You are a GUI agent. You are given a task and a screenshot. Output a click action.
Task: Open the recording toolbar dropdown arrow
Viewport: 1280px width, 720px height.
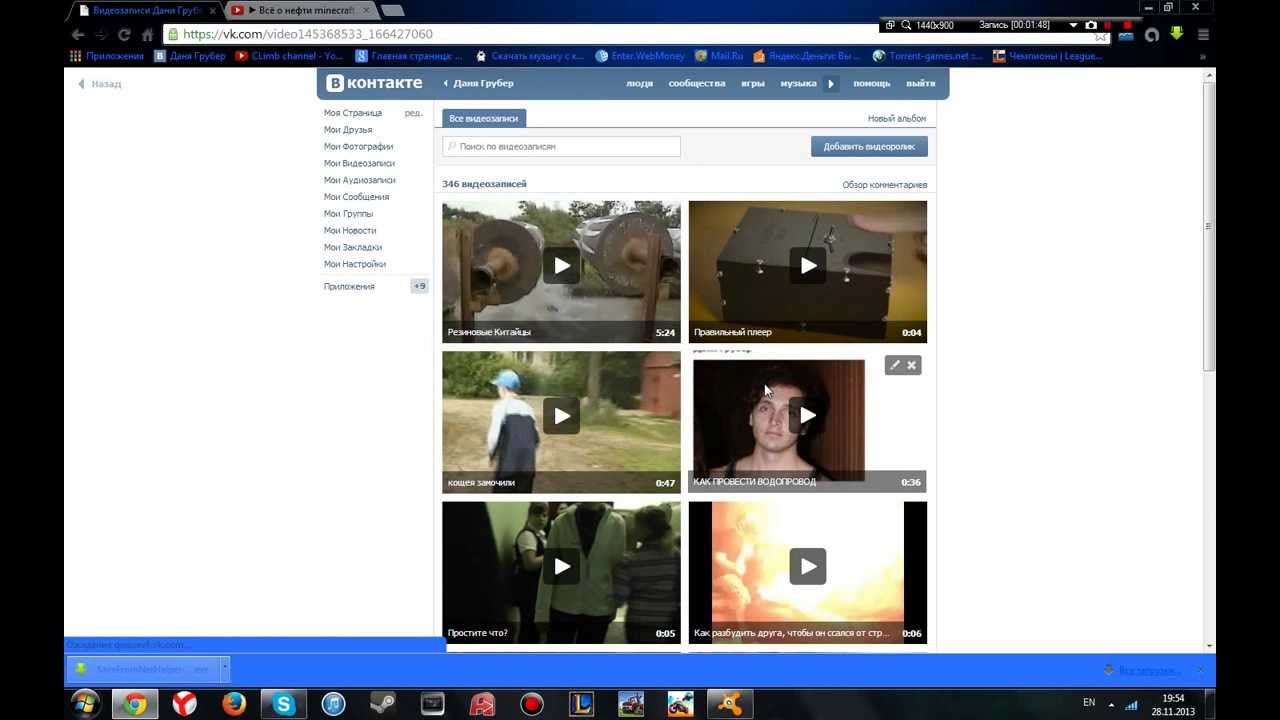tap(1073, 25)
